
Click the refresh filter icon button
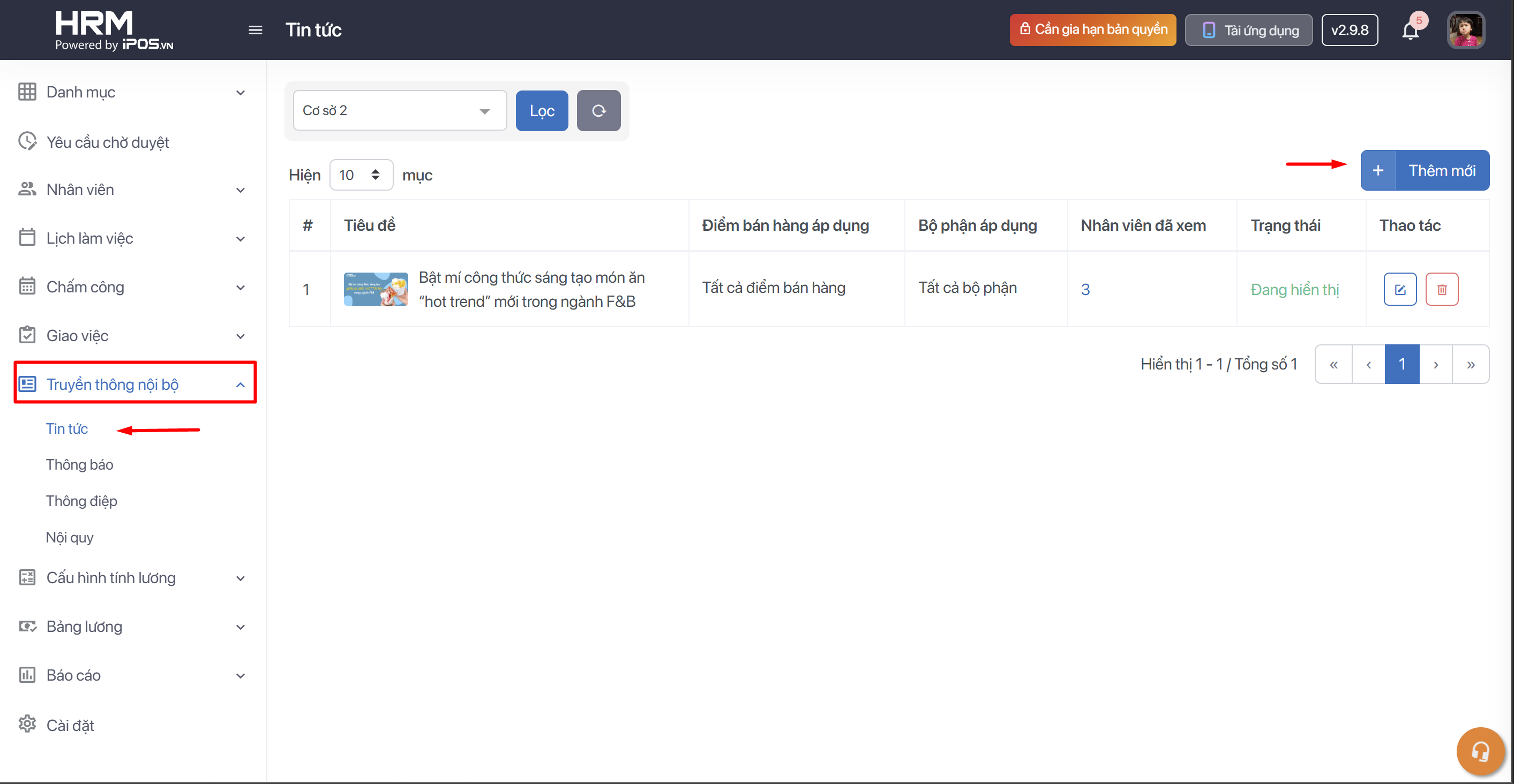coord(598,110)
